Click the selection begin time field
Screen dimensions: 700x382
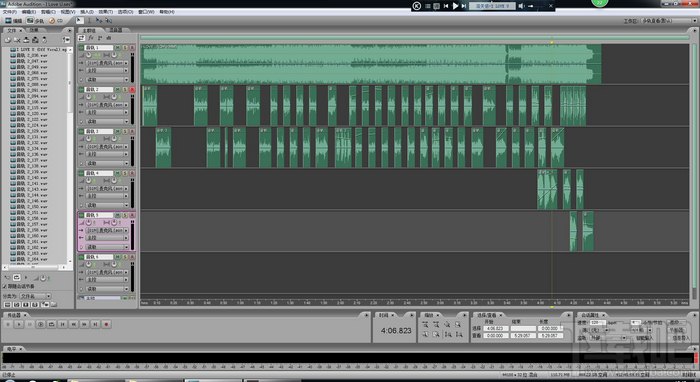click(495, 328)
